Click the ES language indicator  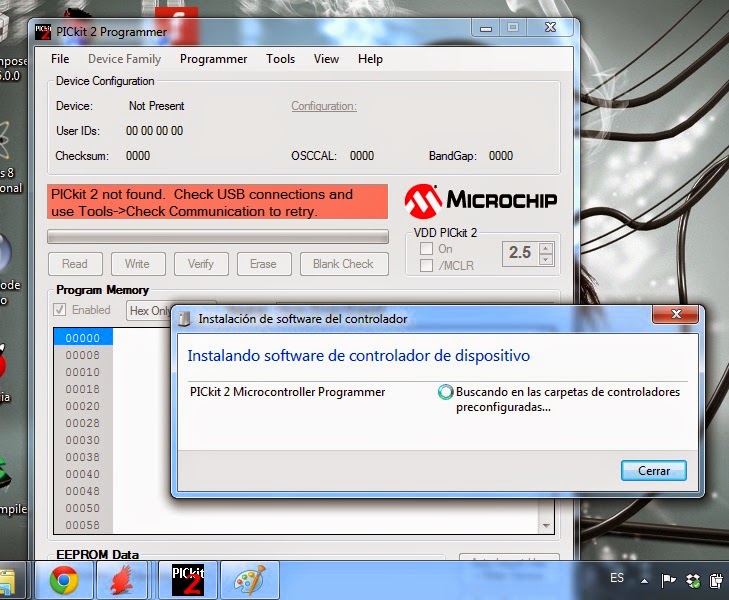coord(617,578)
